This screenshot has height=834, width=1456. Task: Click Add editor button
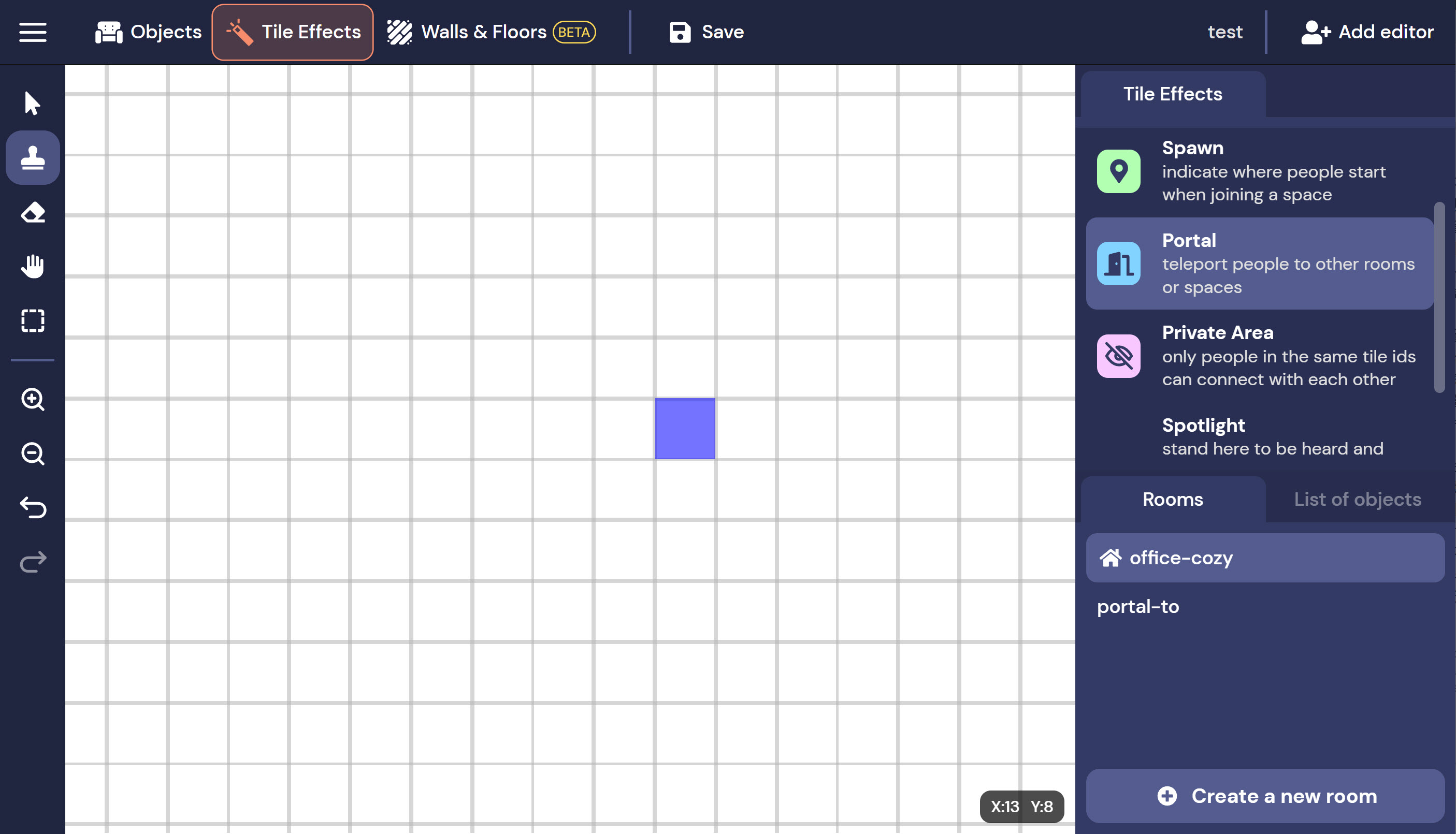coord(1367,32)
